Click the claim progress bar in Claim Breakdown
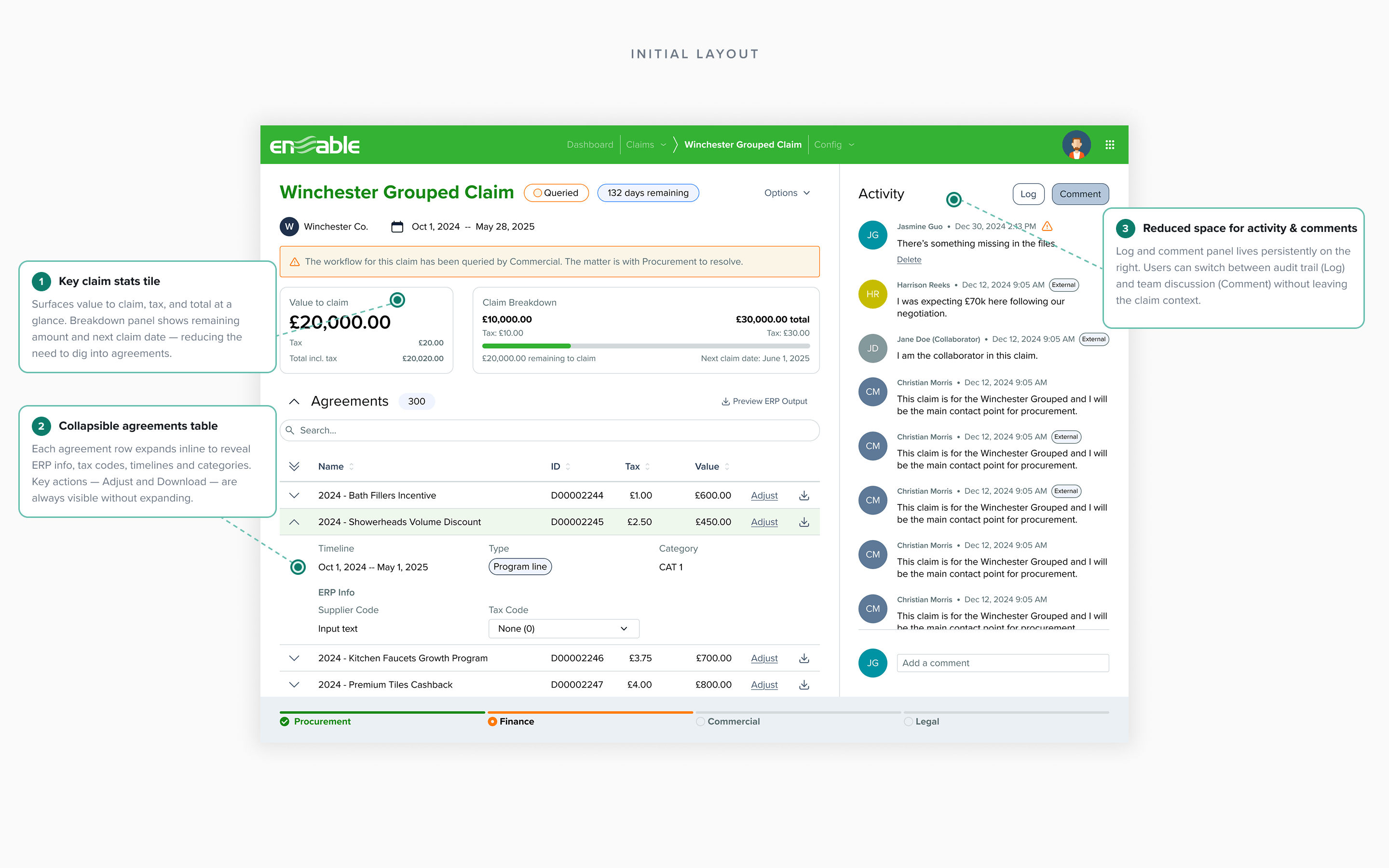This screenshot has width=1389, height=868. pos(646,346)
